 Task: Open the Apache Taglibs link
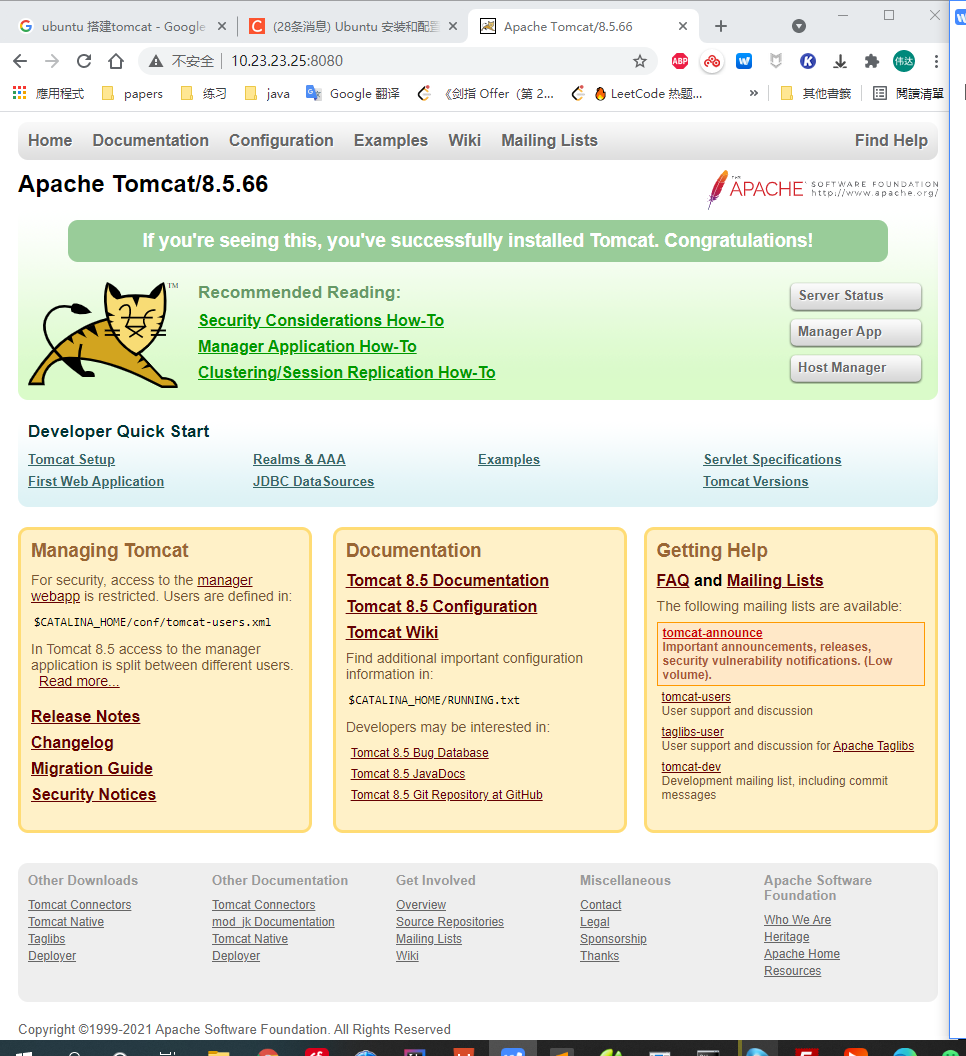(x=873, y=746)
